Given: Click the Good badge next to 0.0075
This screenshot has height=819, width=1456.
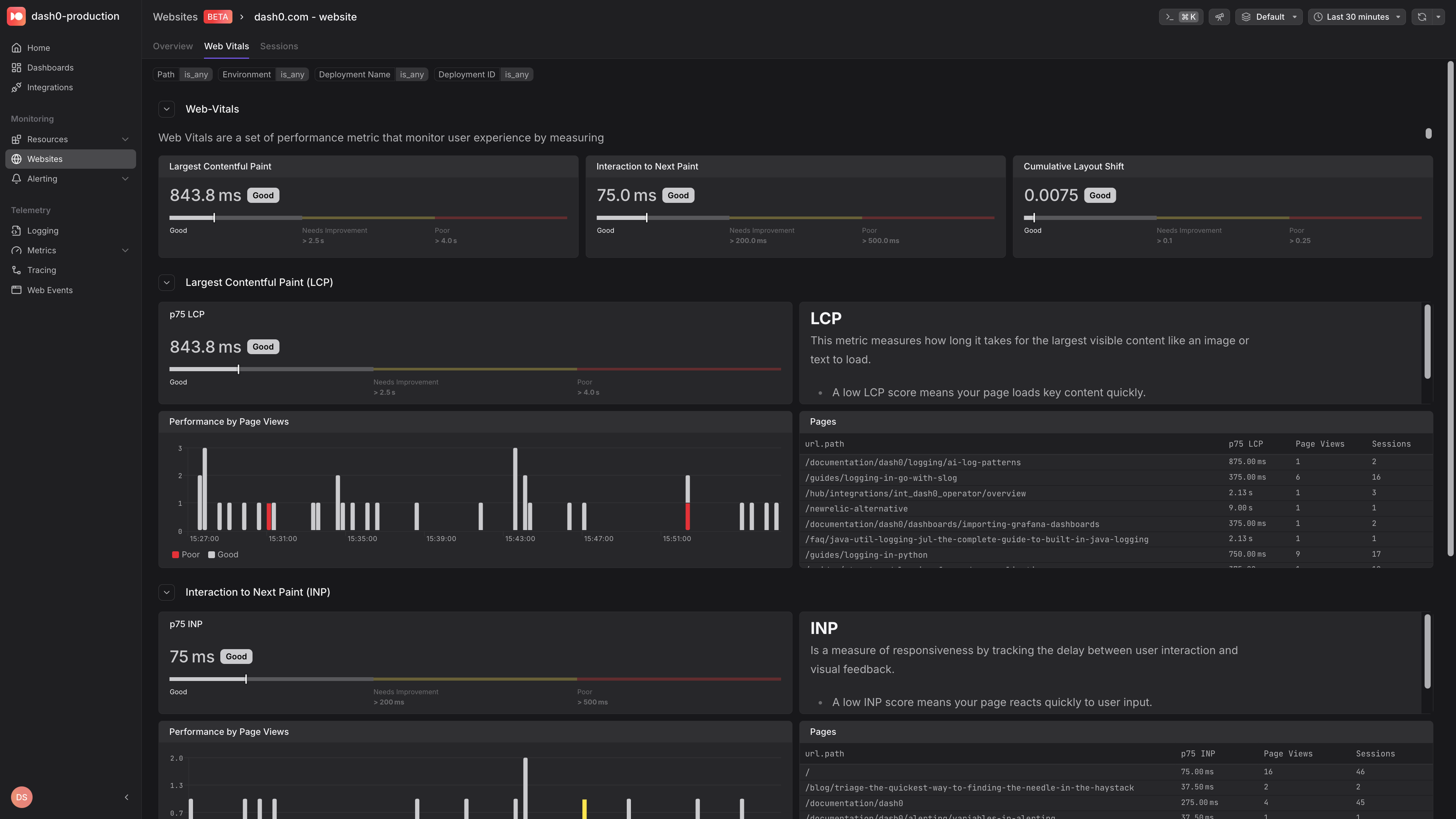Looking at the screenshot, I should 1099,196.
